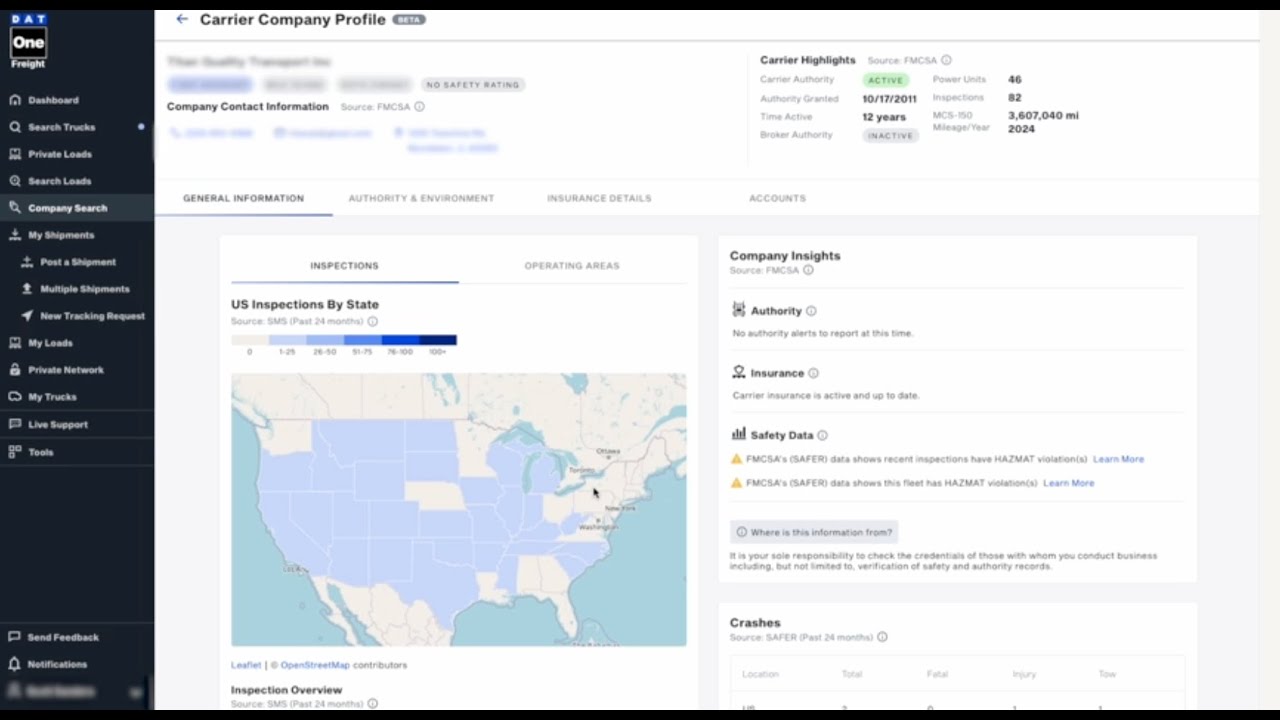The image size is (1280, 720).
Task: Click the 100+ darkest legend swatch
Action: (438, 340)
